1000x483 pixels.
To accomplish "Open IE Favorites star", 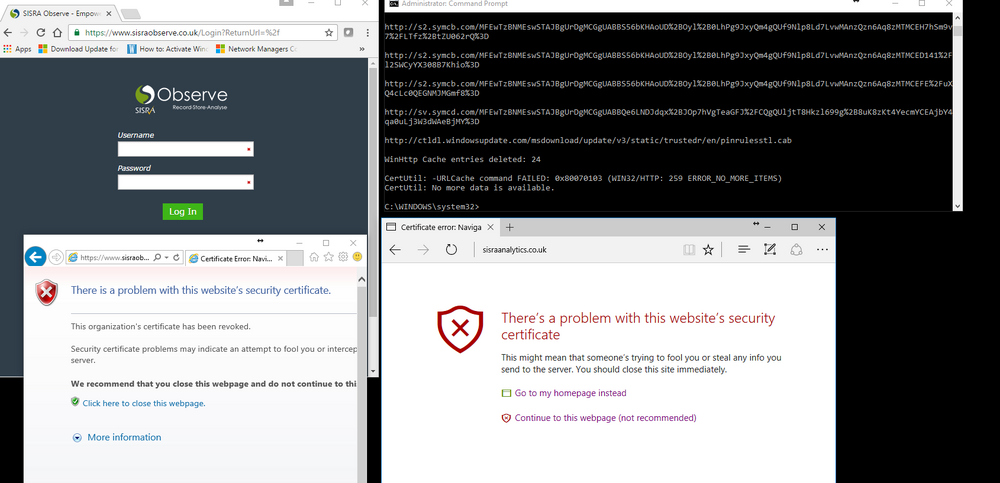I will click(328, 257).
